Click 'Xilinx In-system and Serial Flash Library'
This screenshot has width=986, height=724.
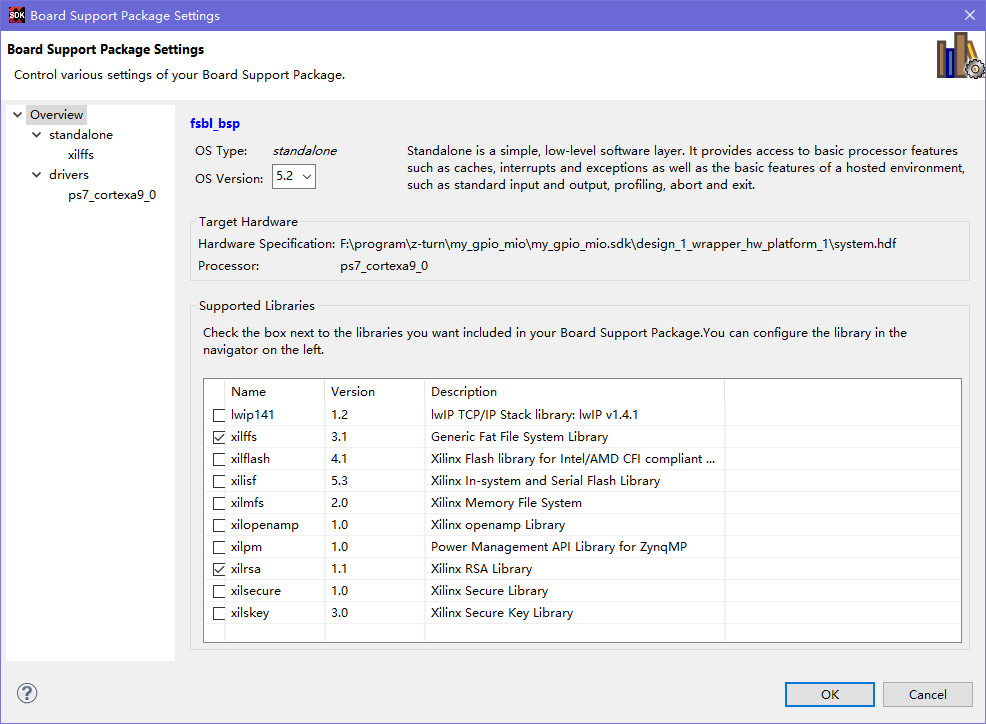[x=545, y=481]
